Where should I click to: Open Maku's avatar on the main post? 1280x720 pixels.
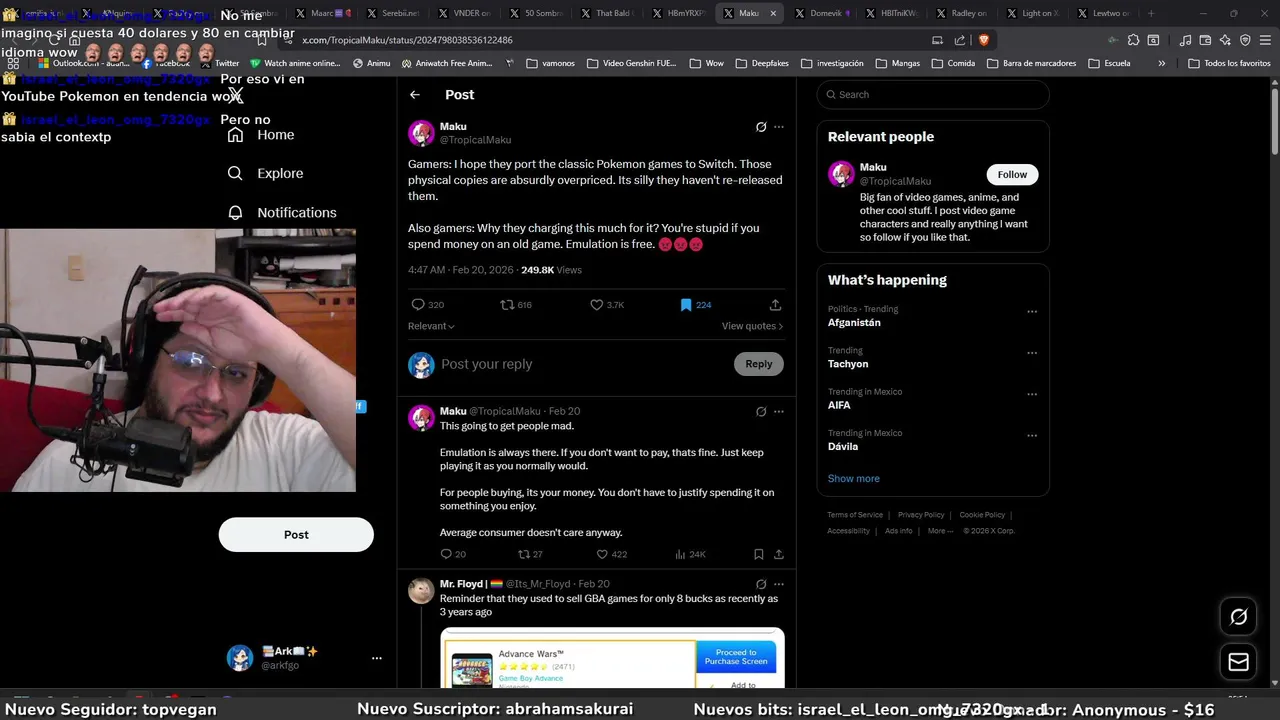(421, 133)
